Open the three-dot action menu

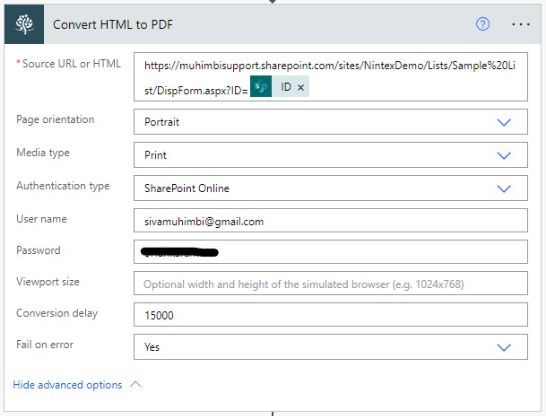pos(521,24)
